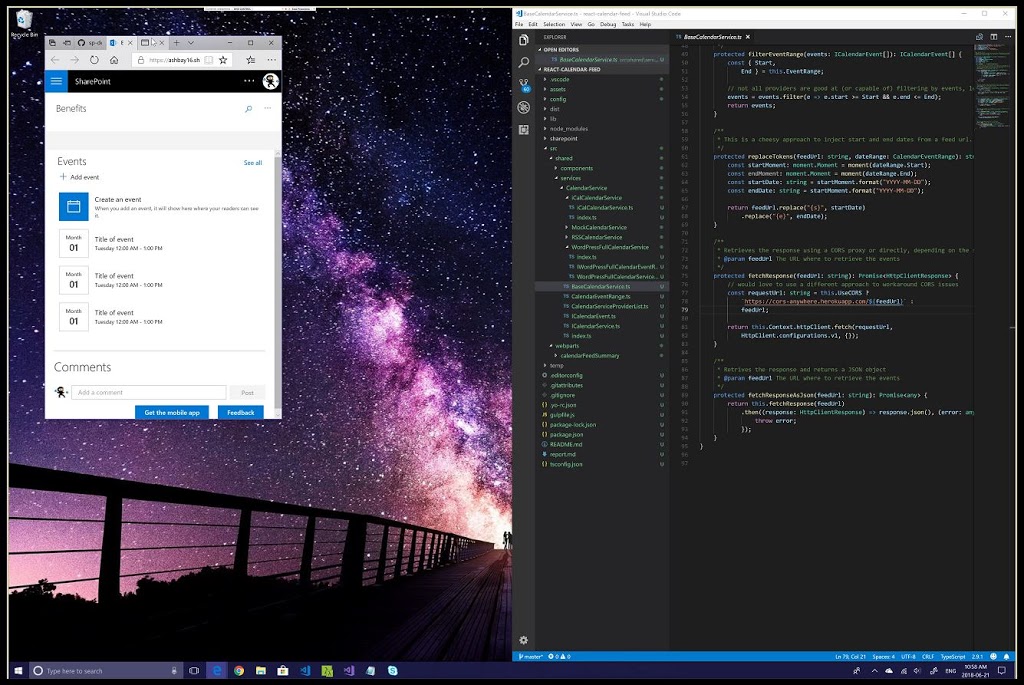Open more actions in VS Code editor title bar
This screenshot has height=685, width=1024.
click(x=1009, y=37)
